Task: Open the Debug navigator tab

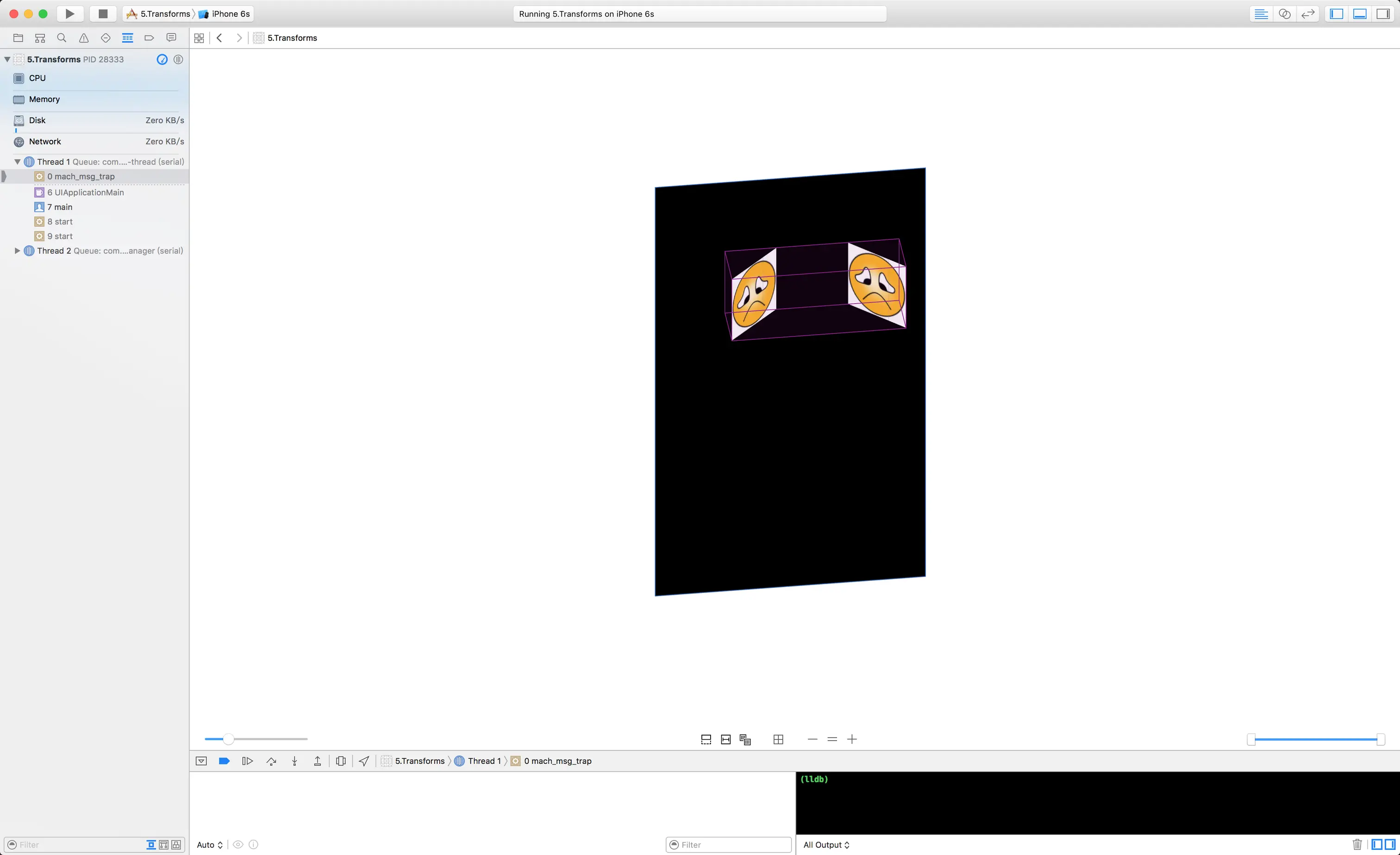Action: pos(127,38)
